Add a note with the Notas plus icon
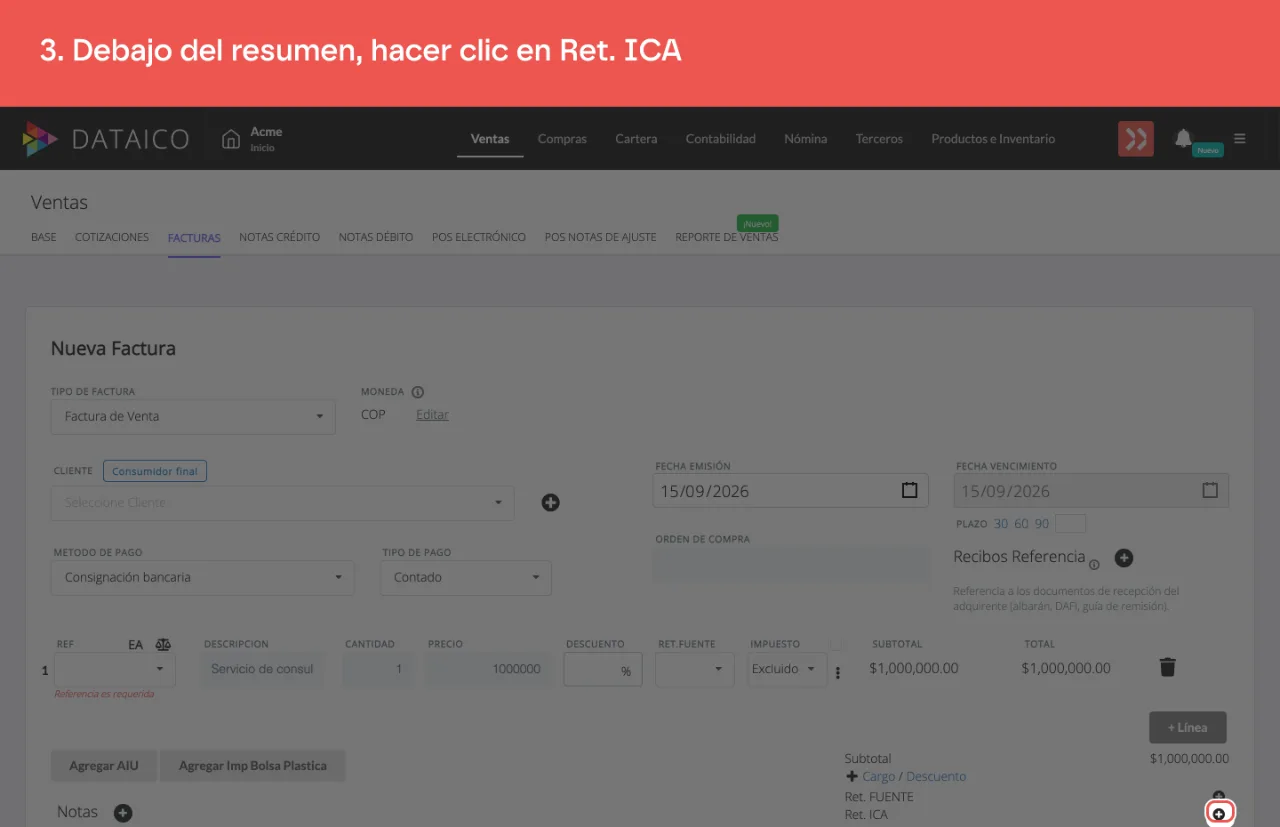Screen dimensions: 1280x827 coord(123,813)
